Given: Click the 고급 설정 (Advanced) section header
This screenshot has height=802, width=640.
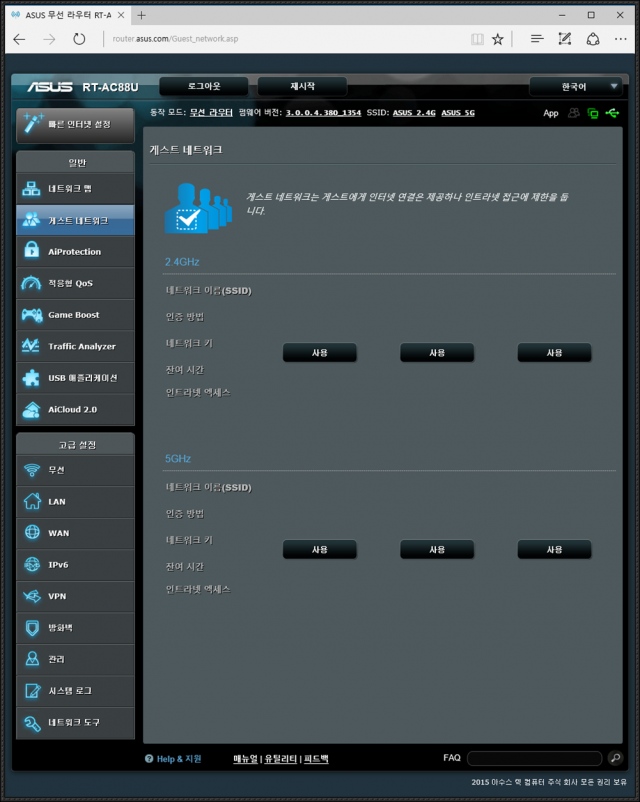Looking at the screenshot, I should click(x=76, y=444).
